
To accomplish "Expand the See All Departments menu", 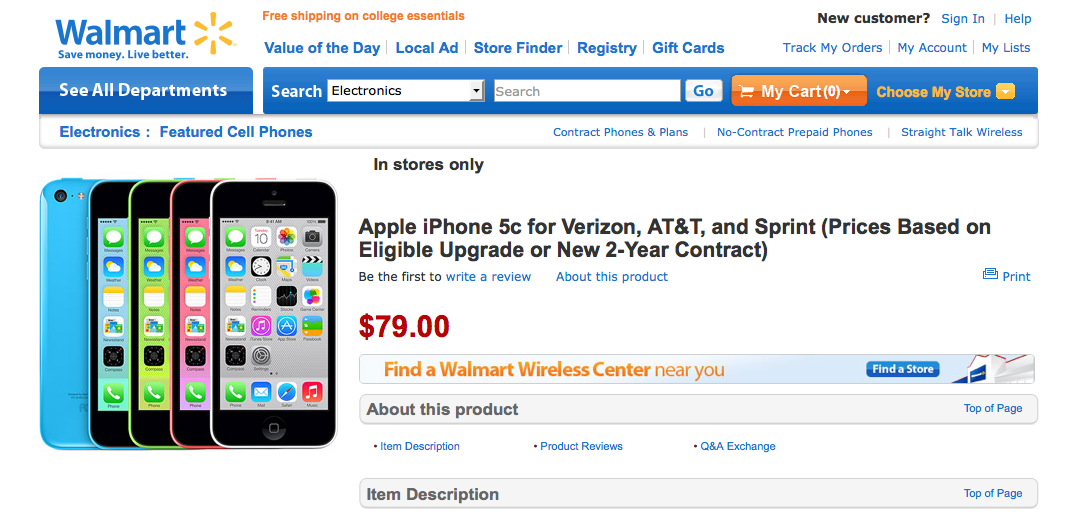I will click(x=145, y=90).
